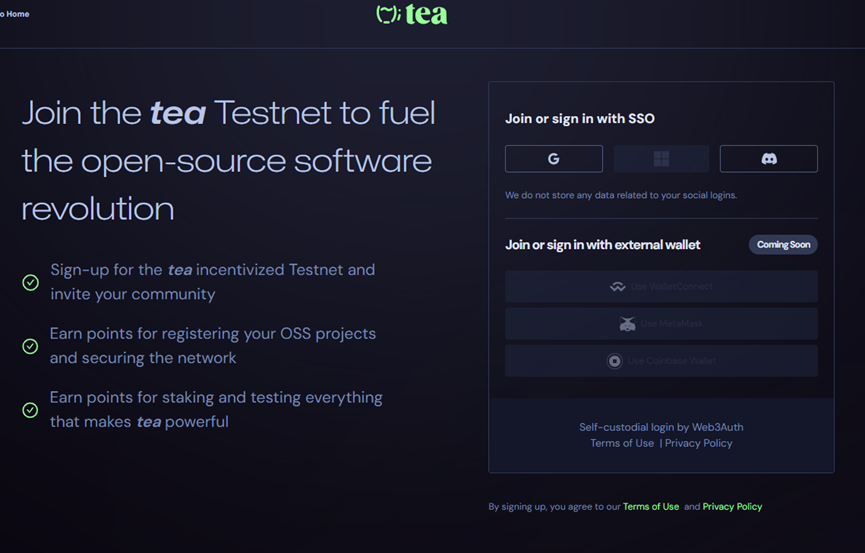865x553 pixels.
Task: Choose the Use Coinbase Wallet option
Action: pos(661,361)
